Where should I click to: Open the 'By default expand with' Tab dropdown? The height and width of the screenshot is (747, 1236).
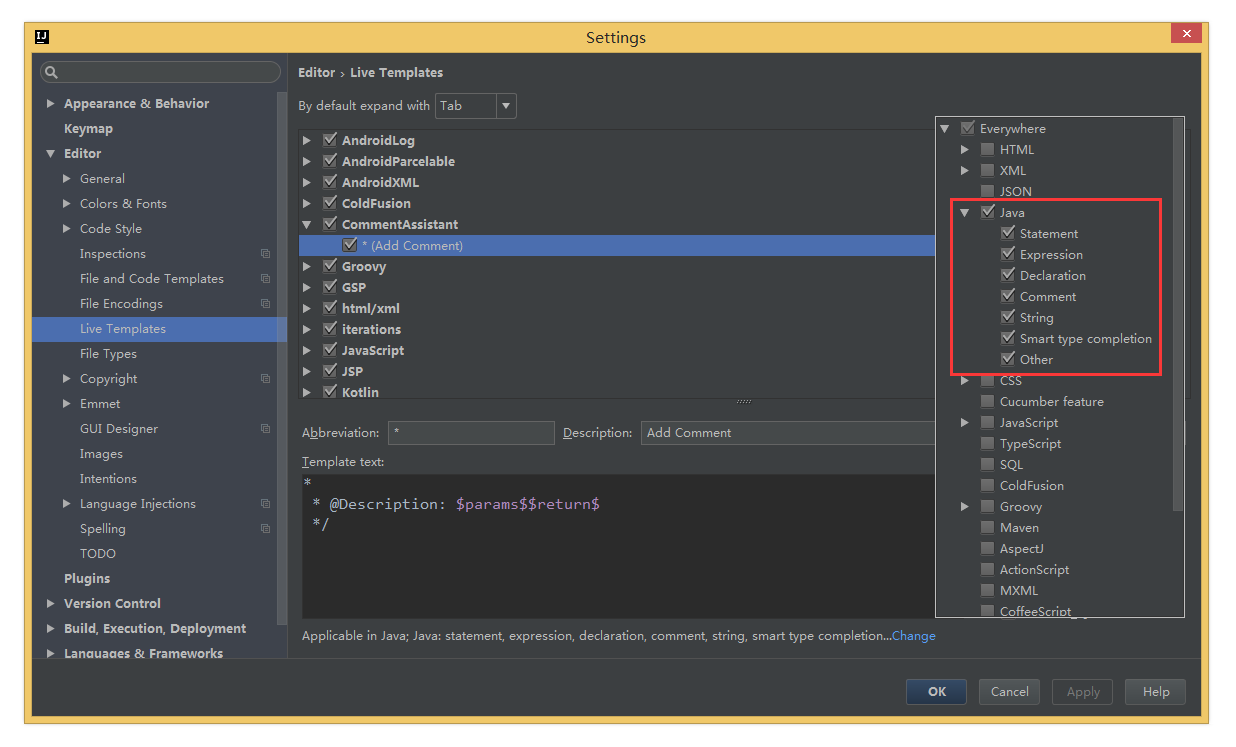coord(476,106)
